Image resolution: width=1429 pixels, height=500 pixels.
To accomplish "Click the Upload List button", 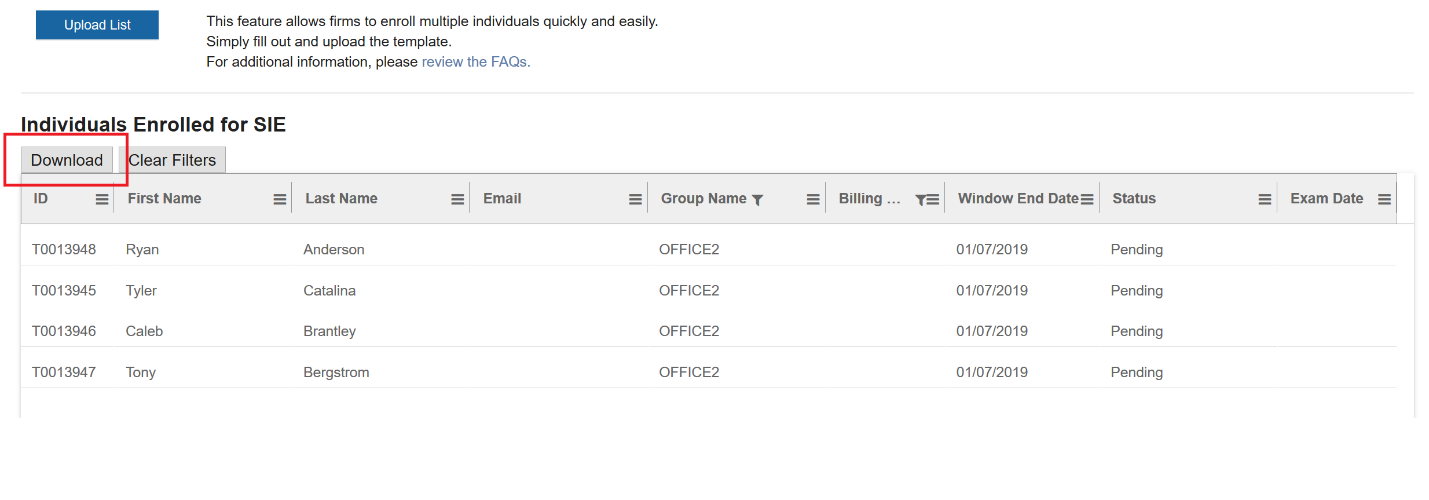I will click(97, 25).
